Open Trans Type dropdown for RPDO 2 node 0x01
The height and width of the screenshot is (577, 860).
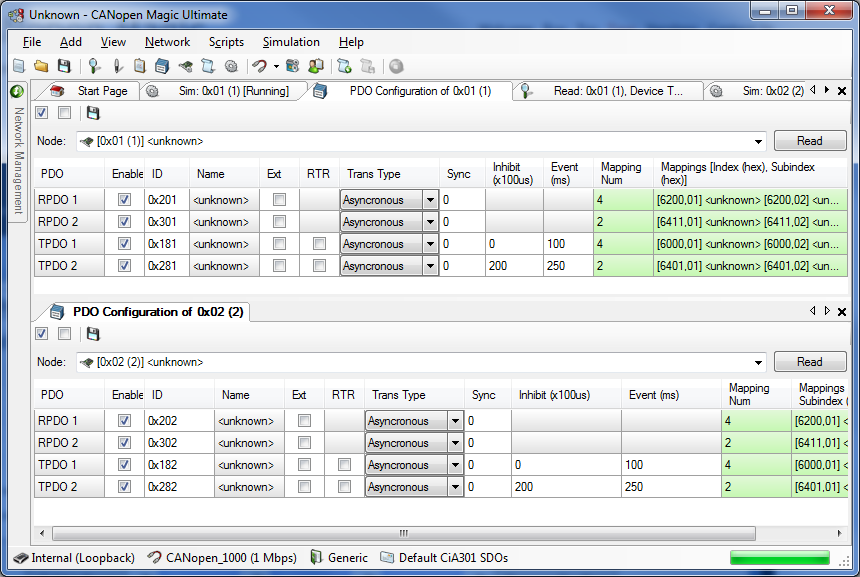[x=430, y=222]
